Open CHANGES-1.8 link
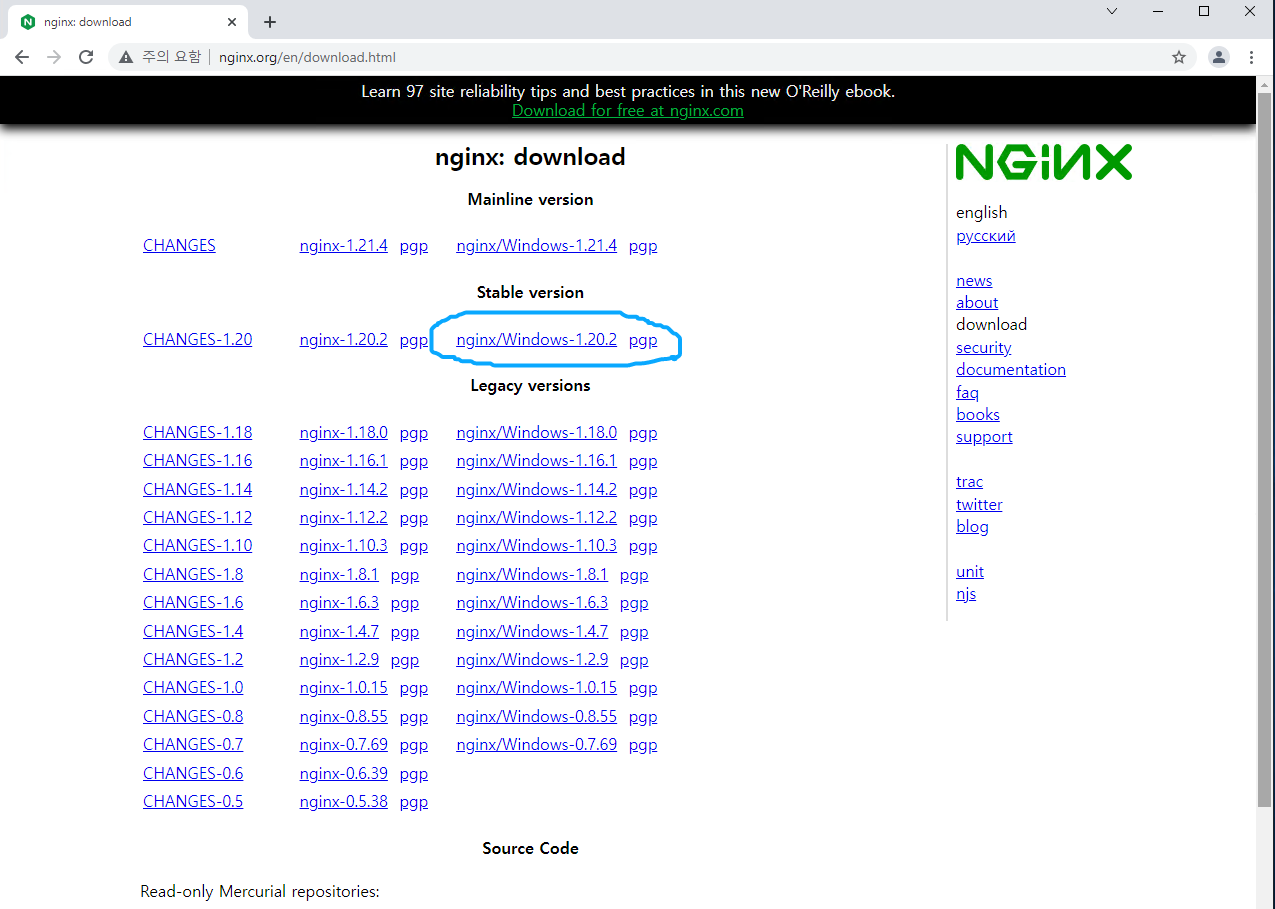This screenshot has height=909, width=1275. 193,574
